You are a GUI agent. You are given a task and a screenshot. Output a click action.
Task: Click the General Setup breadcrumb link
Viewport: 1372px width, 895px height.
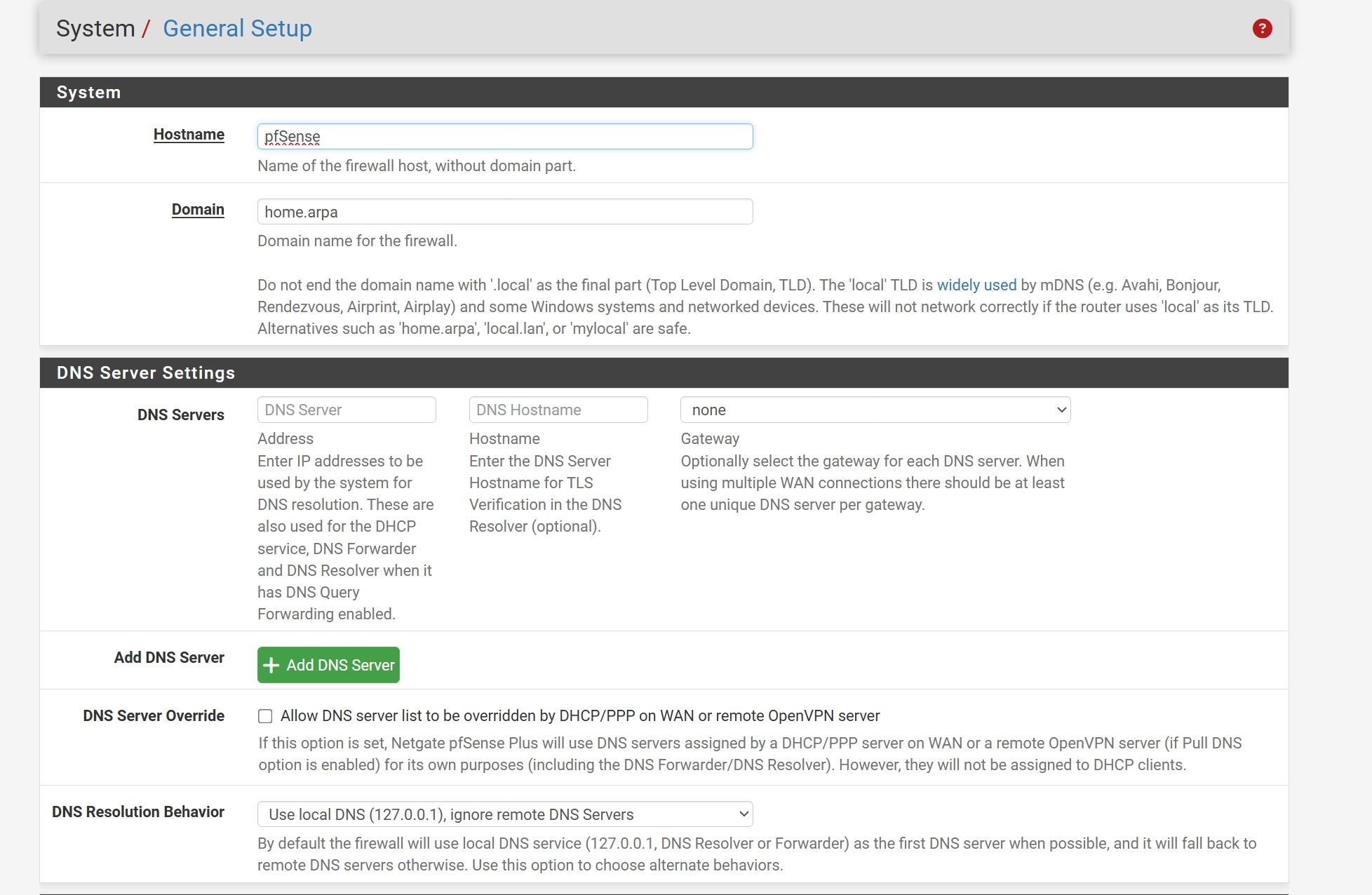coord(237,29)
